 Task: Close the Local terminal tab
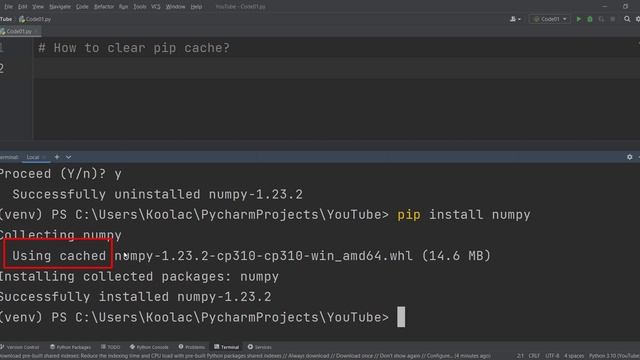(x=44, y=157)
